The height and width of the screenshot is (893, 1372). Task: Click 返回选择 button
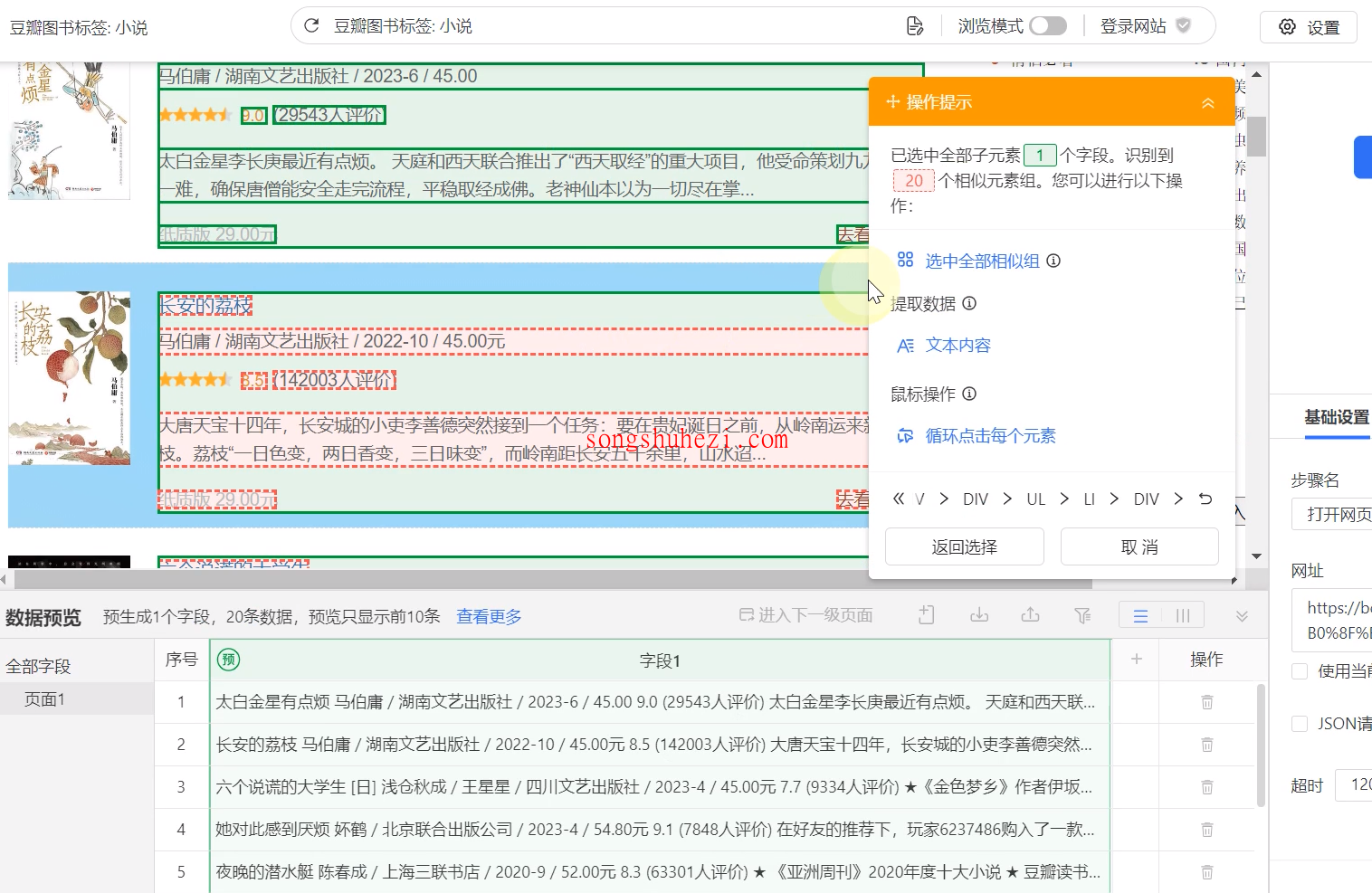pyautogui.click(x=965, y=546)
